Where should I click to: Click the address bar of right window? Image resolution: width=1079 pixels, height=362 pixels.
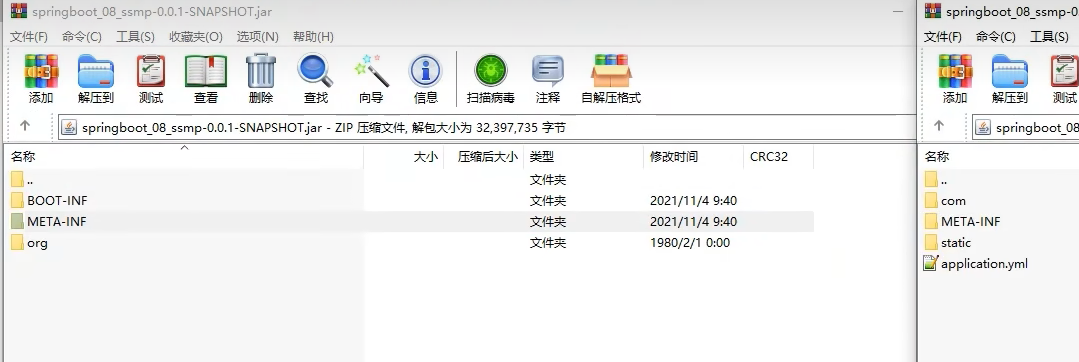(x=1025, y=127)
